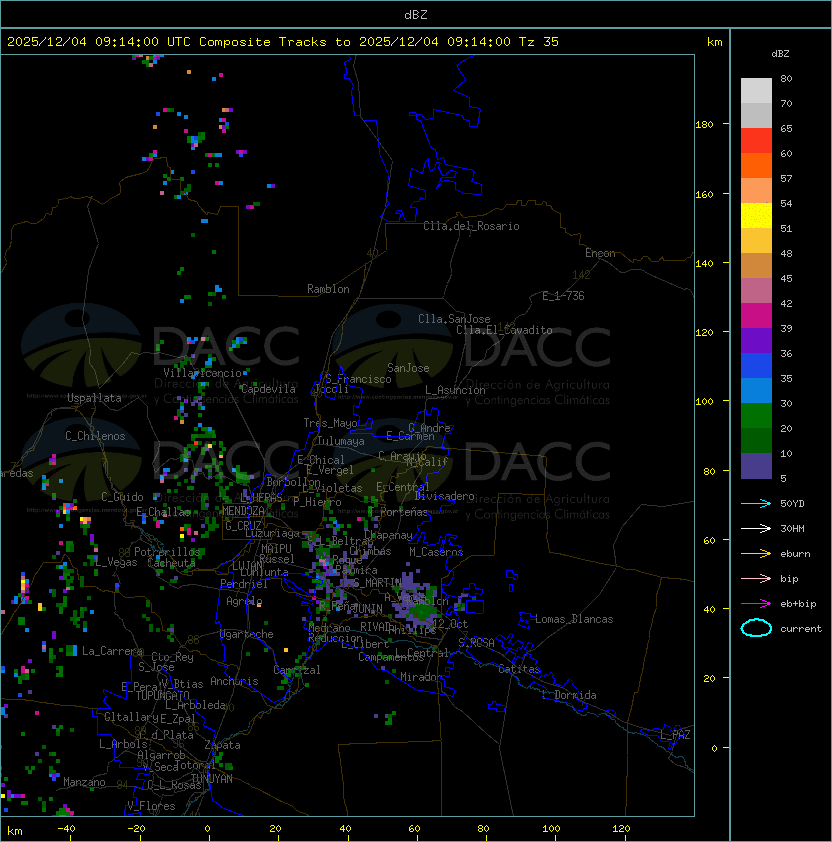
Task: Click the Encon town label
Action: click(600, 253)
